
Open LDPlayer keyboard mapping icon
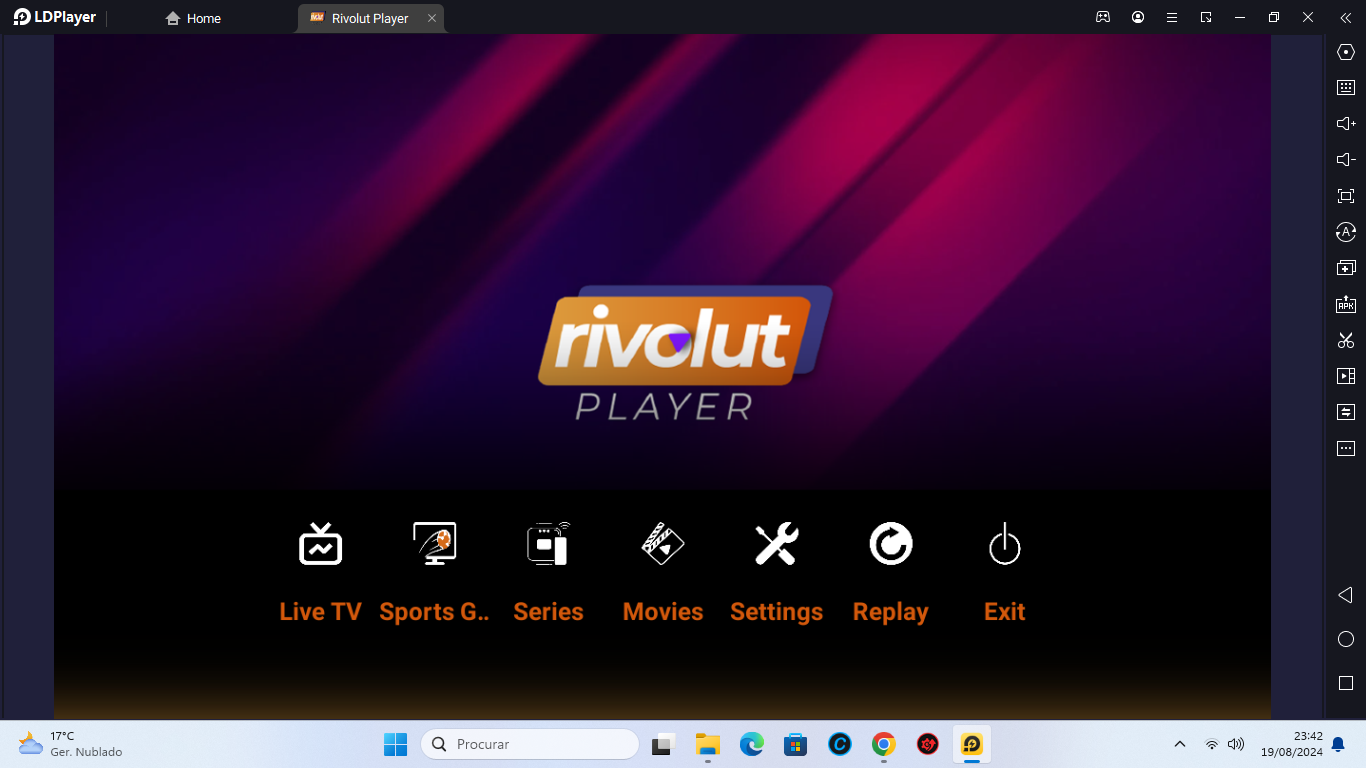[x=1346, y=88]
